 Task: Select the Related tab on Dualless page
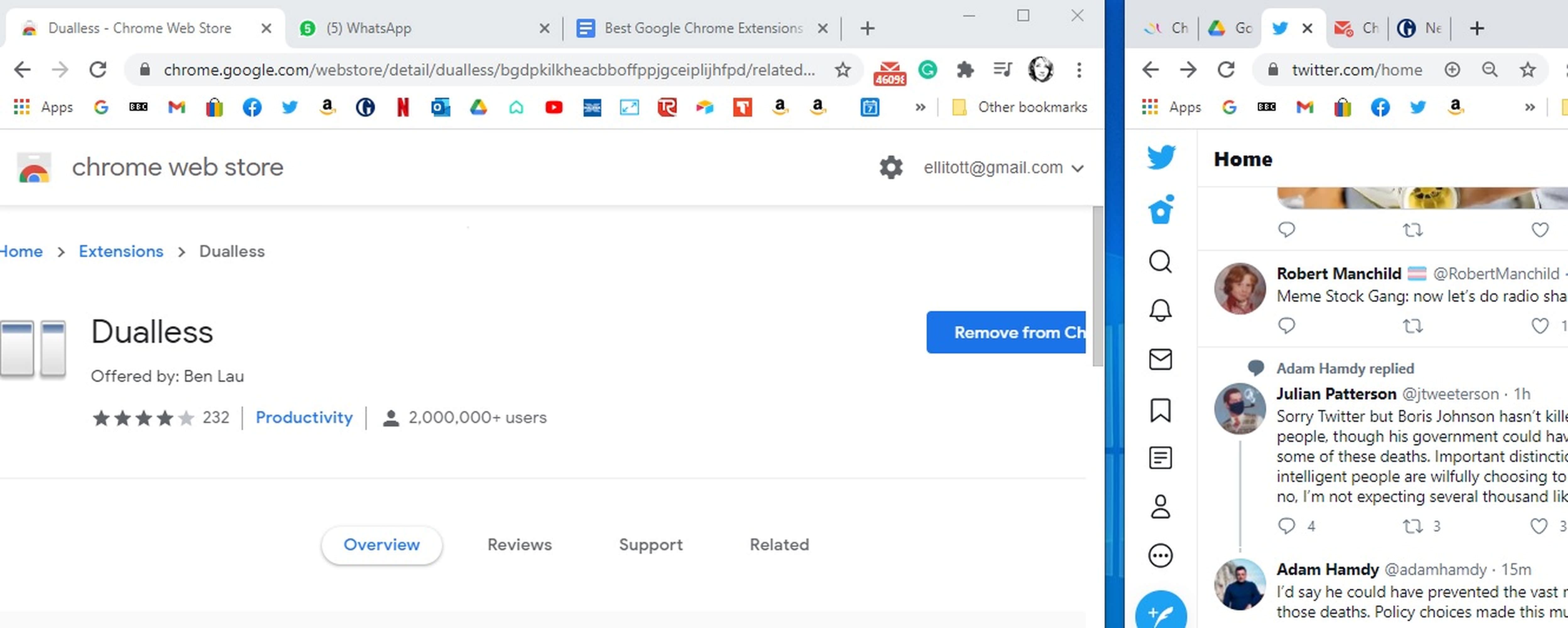pyautogui.click(x=779, y=544)
